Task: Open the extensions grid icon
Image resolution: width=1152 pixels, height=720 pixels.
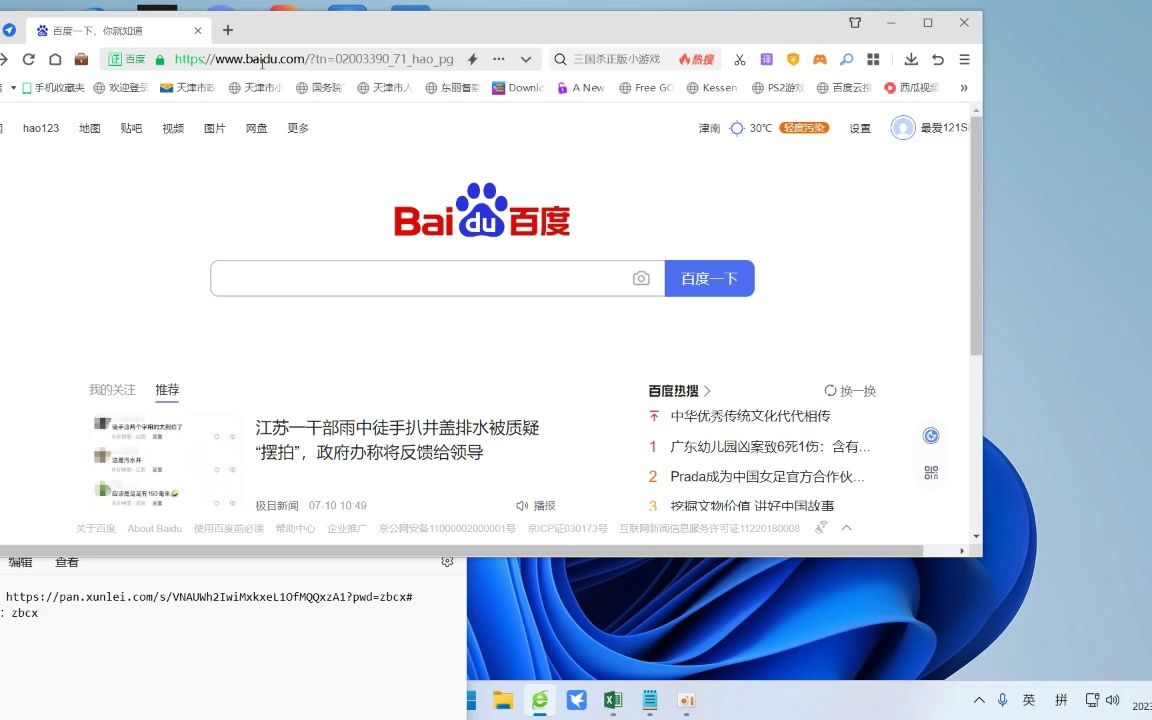Action: (873, 60)
